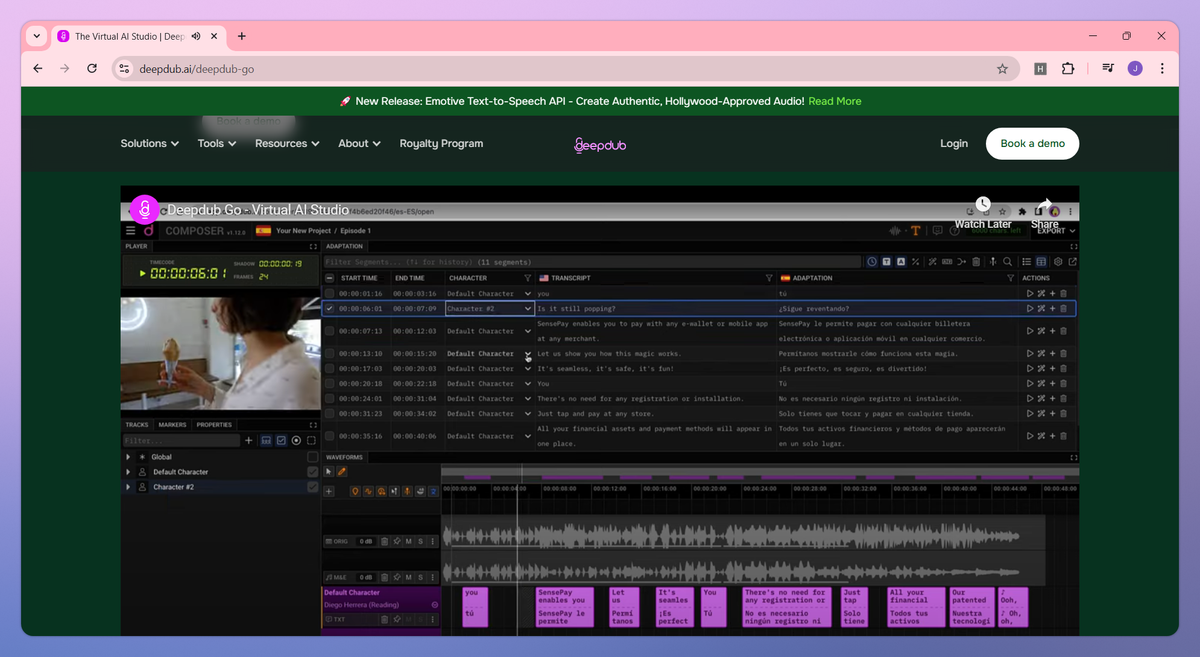
Task: Maximize the Player panel
Action: pyautogui.click(x=312, y=246)
